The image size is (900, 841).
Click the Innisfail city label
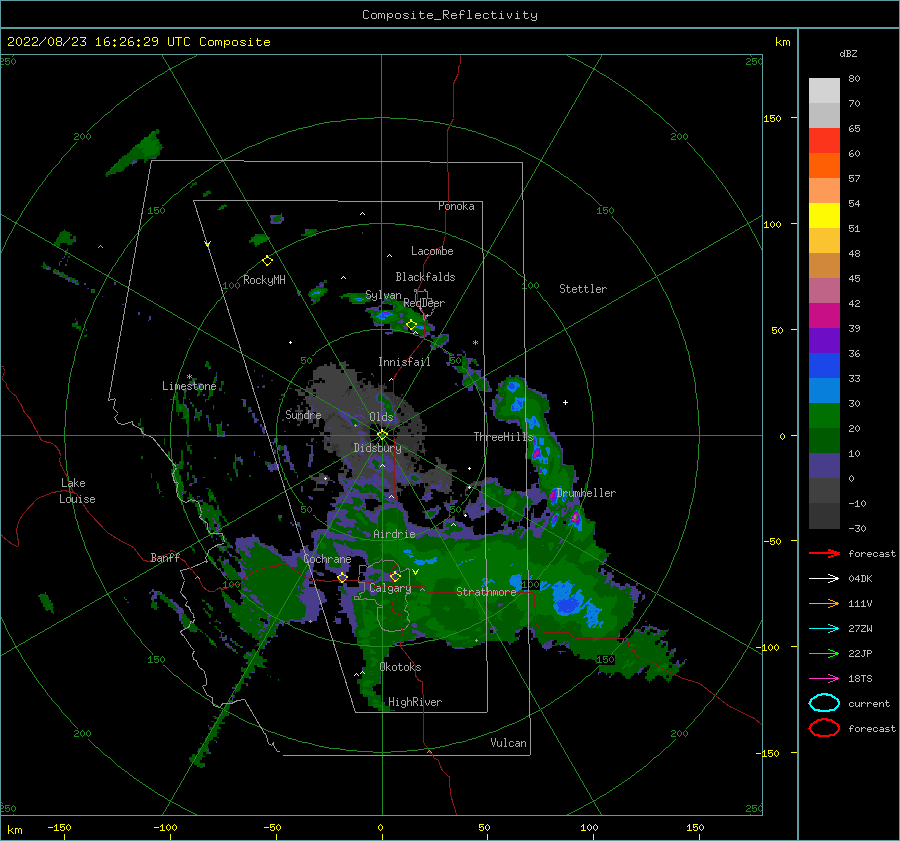pos(404,362)
